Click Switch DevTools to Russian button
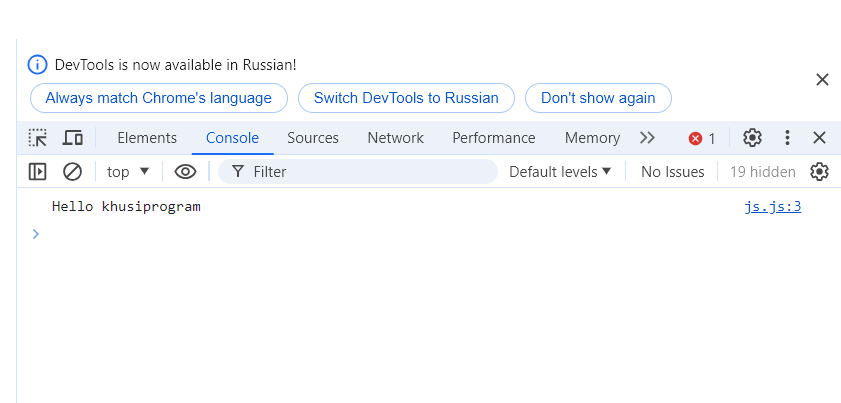 (406, 98)
